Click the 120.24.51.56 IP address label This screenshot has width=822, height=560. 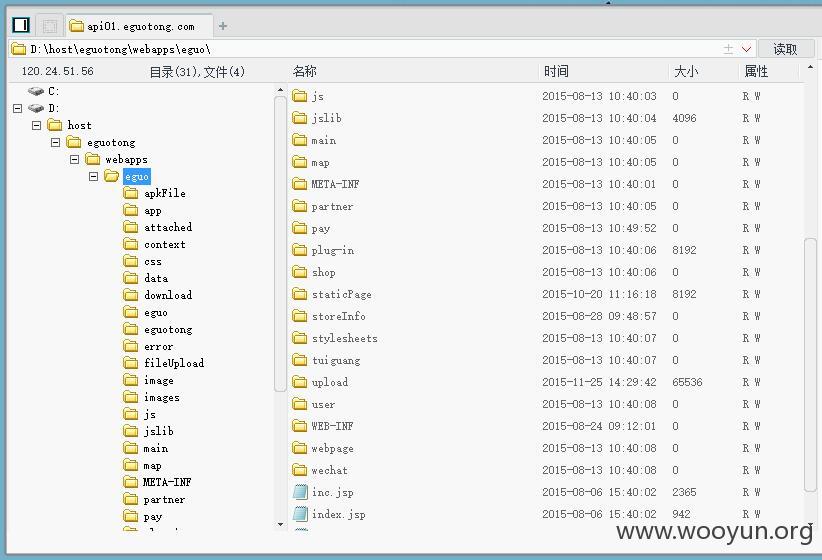tap(57, 71)
